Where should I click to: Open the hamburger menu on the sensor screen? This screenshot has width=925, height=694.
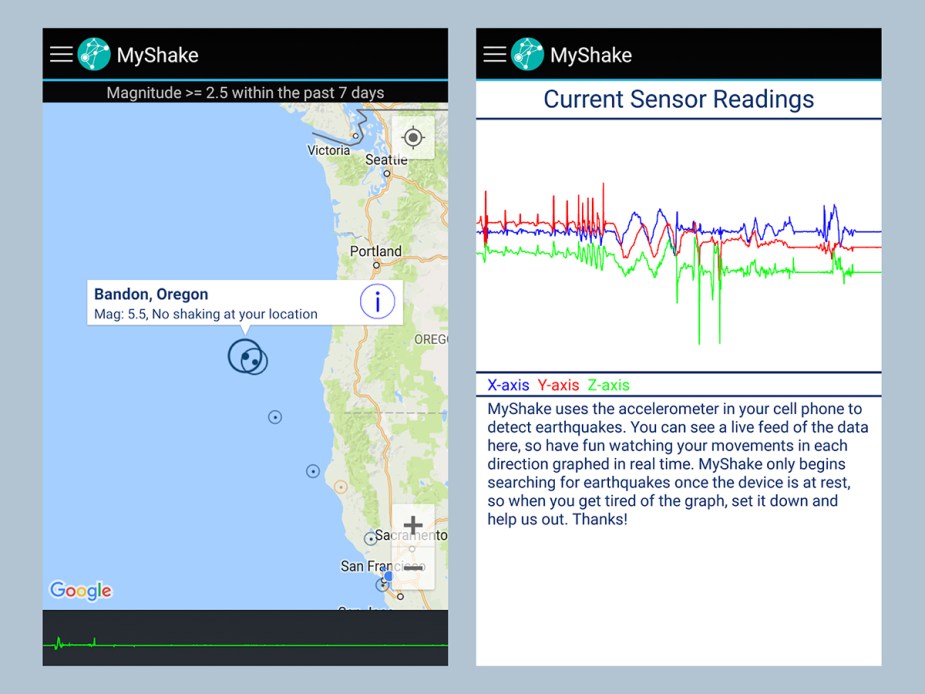point(494,54)
